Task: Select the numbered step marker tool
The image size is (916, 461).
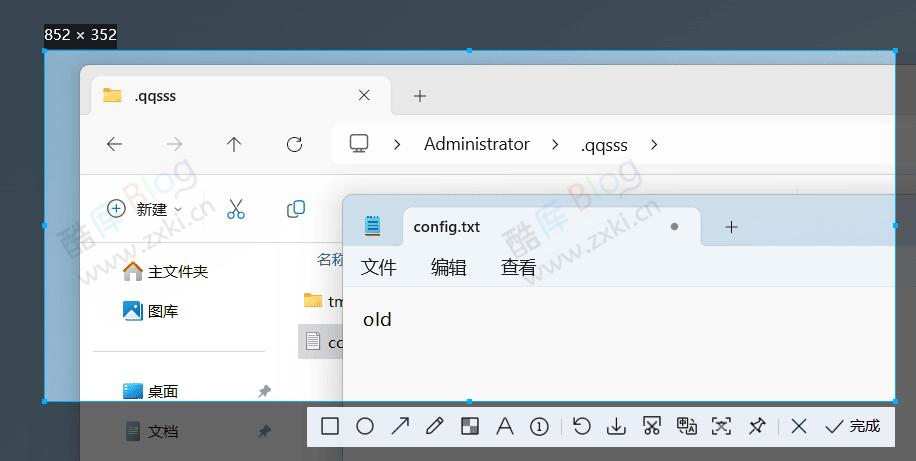Action: pyautogui.click(x=539, y=427)
